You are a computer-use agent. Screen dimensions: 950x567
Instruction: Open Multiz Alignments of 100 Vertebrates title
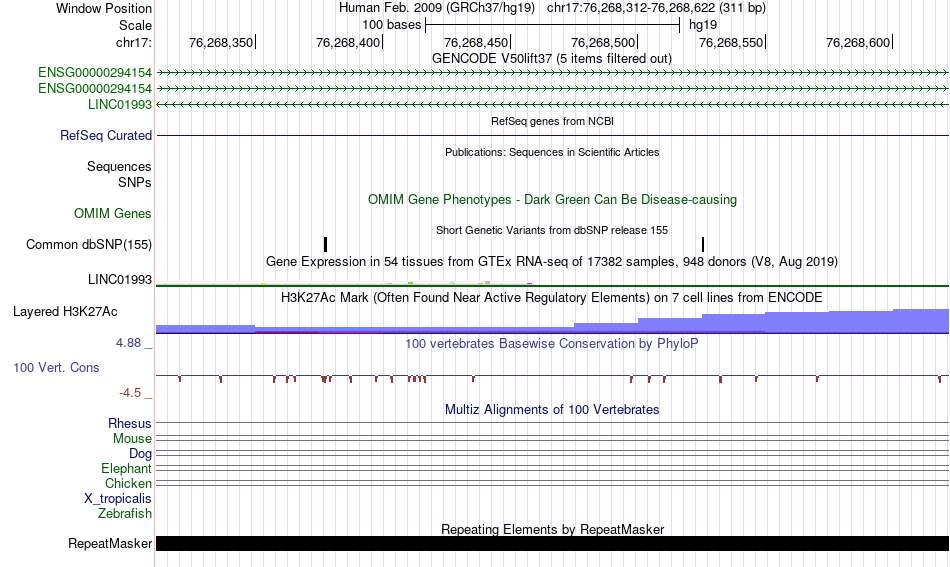tap(552, 410)
